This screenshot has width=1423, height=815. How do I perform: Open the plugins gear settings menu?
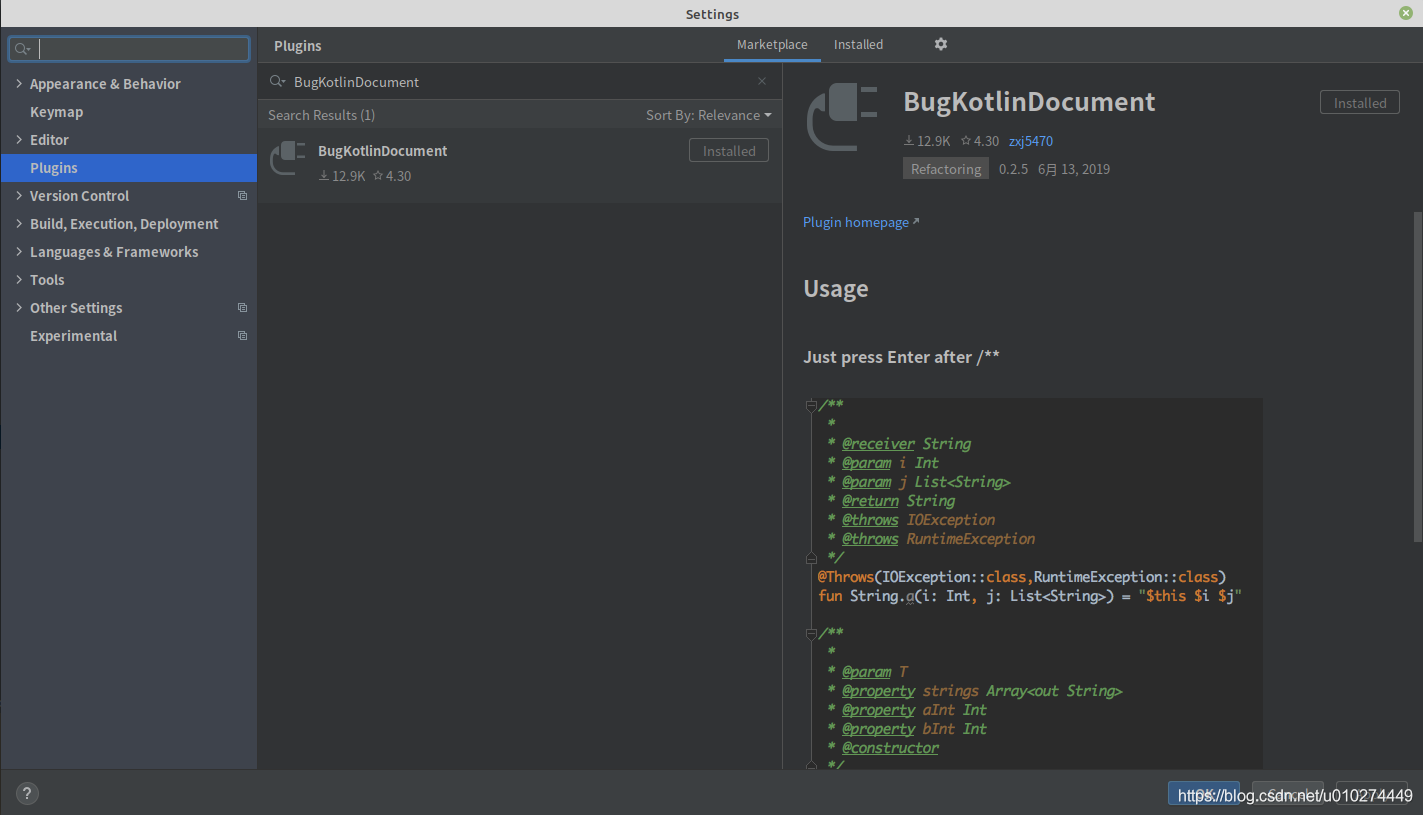pyautogui.click(x=940, y=44)
